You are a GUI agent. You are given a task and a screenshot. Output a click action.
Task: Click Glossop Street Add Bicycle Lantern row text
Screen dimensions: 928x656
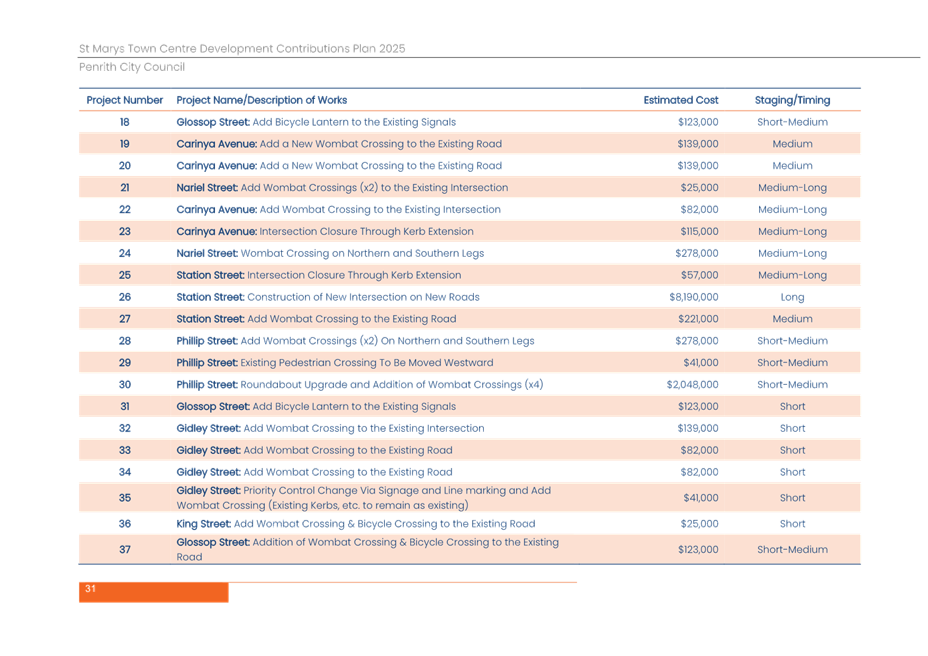tap(315, 407)
